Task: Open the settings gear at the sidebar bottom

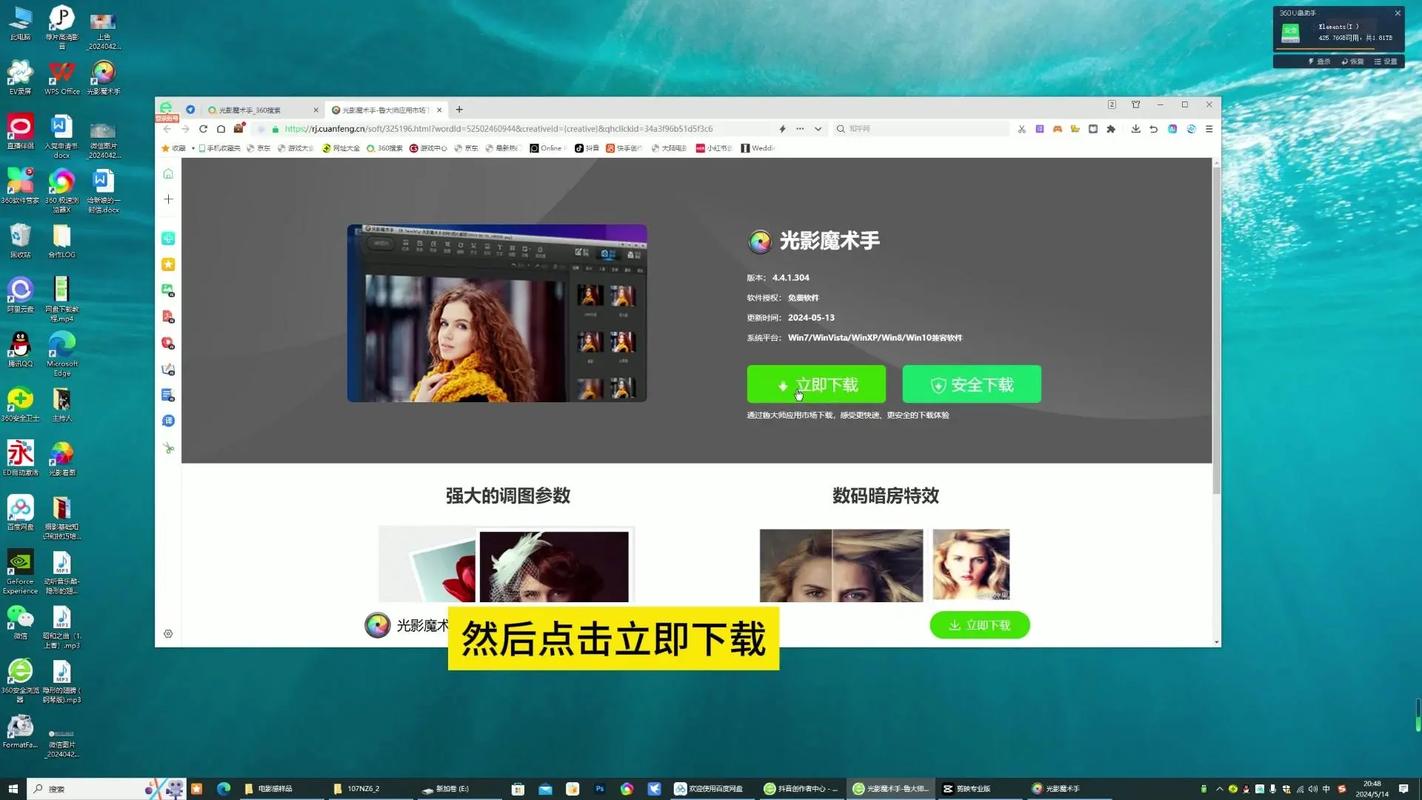Action: (x=168, y=633)
